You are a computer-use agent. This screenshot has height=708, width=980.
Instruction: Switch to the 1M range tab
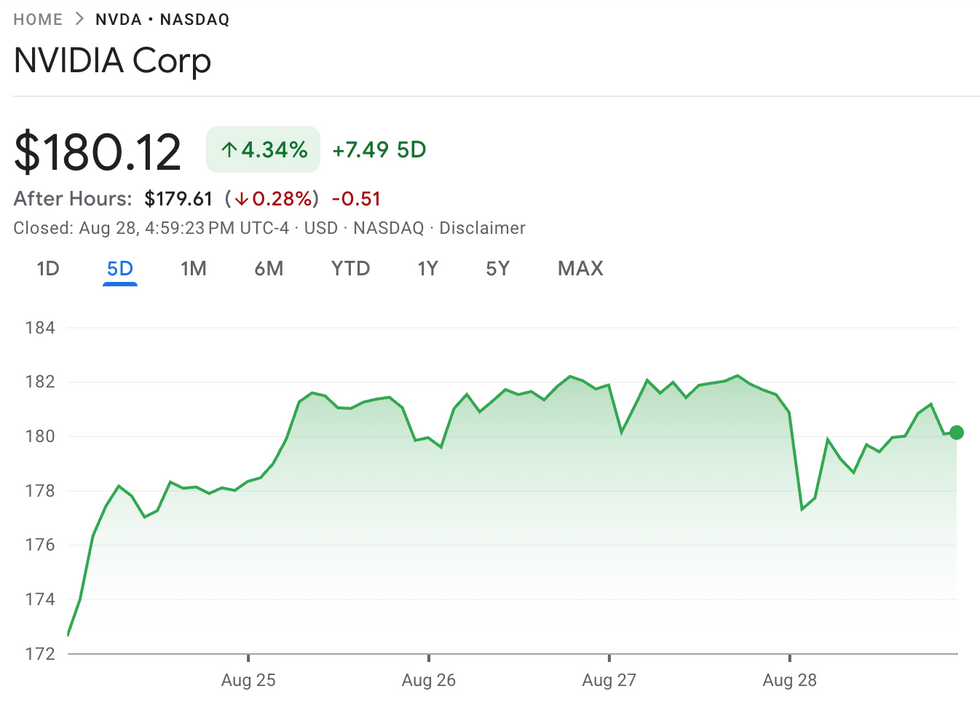(193, 268)
